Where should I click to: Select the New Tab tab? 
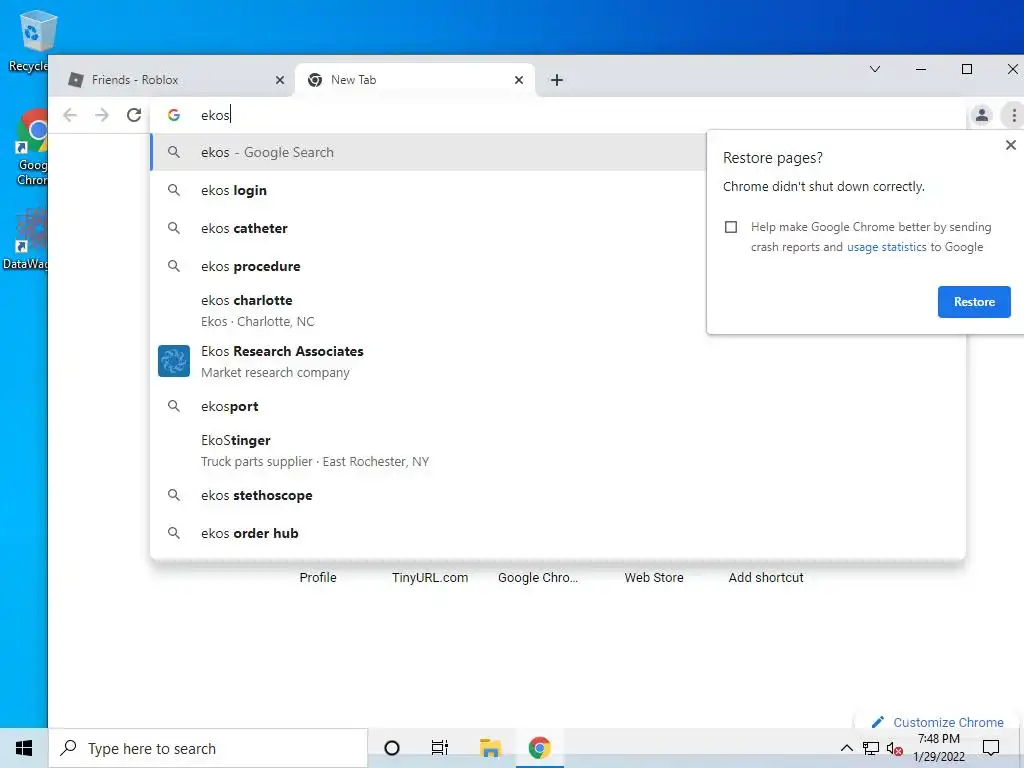[415, 80]
